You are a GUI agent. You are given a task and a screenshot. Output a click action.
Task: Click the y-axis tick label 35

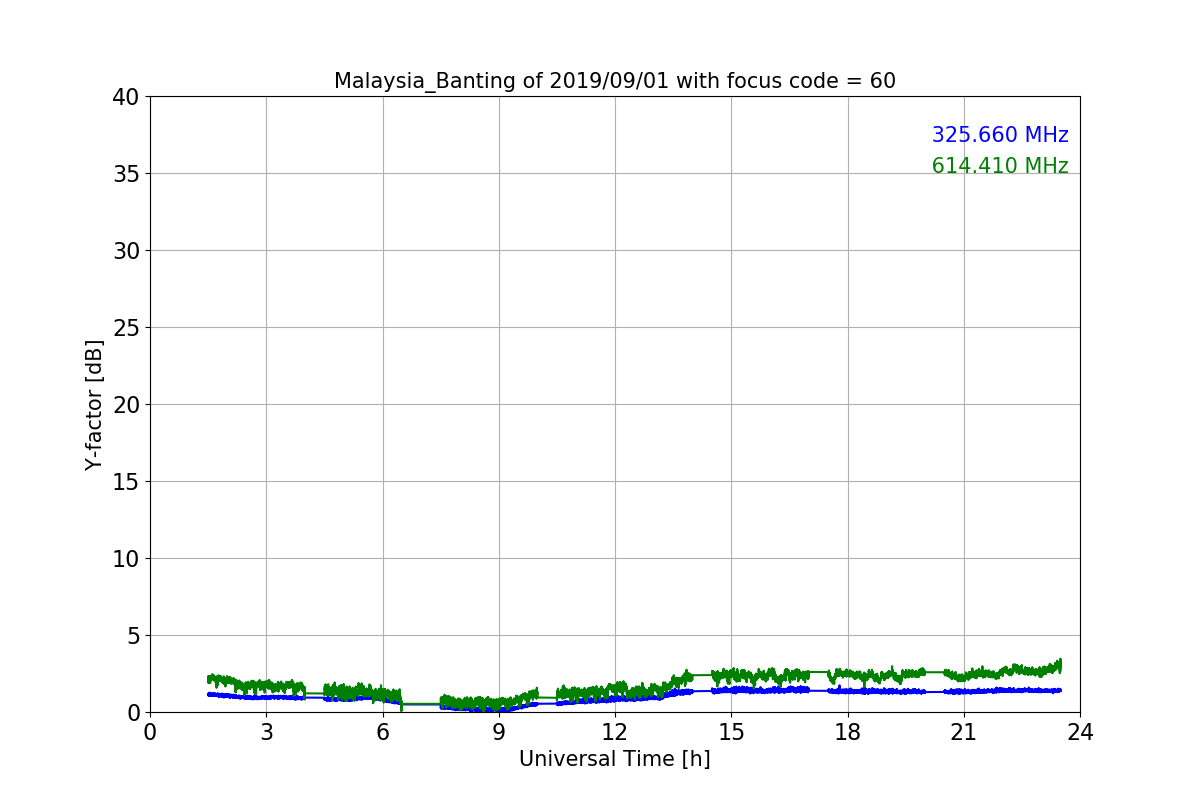click(126, 174)
